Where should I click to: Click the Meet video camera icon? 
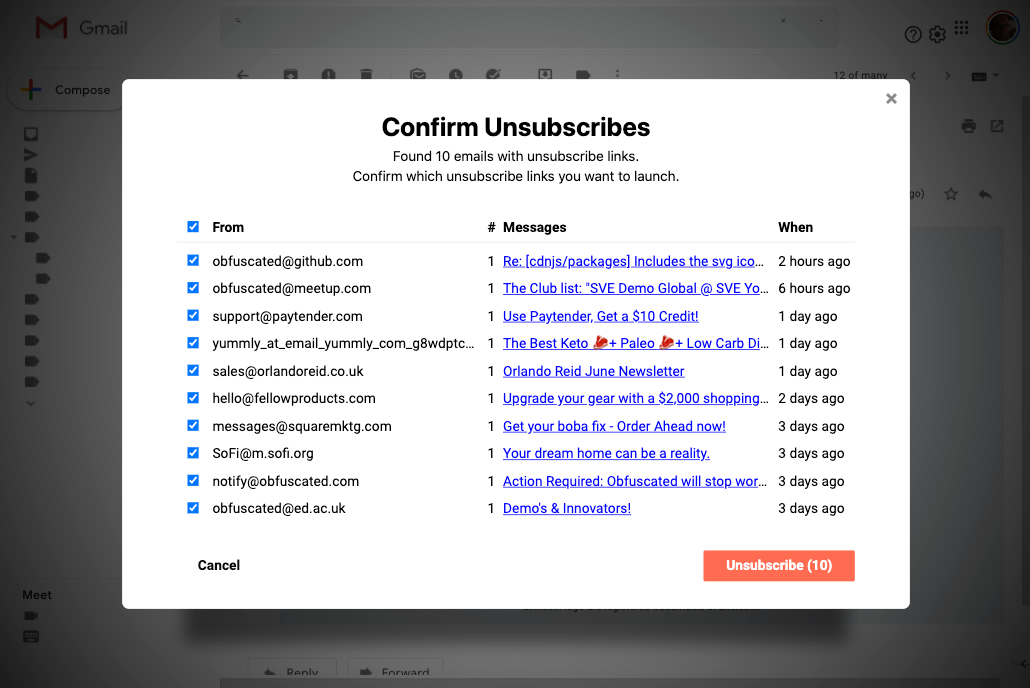pyautogui.click(x=31, y=616)
